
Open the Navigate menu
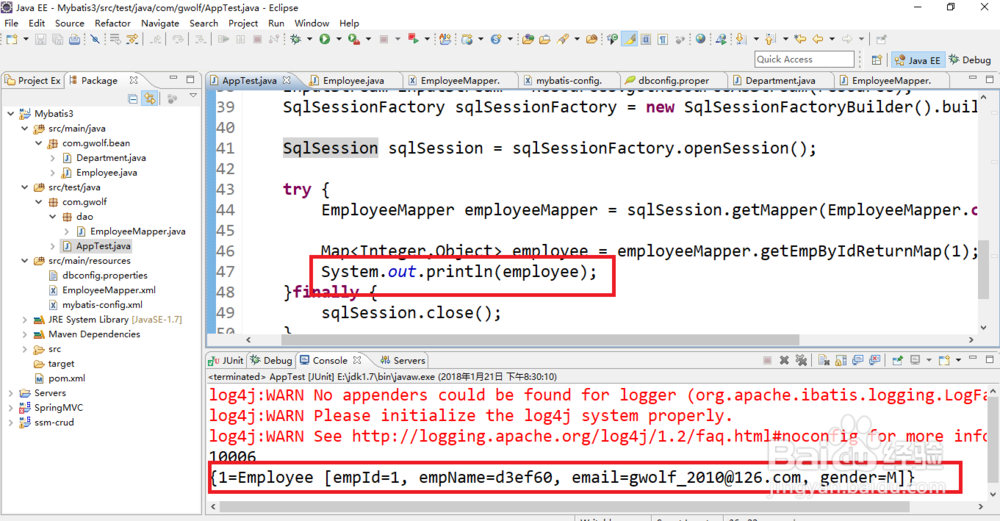point(160,23)
